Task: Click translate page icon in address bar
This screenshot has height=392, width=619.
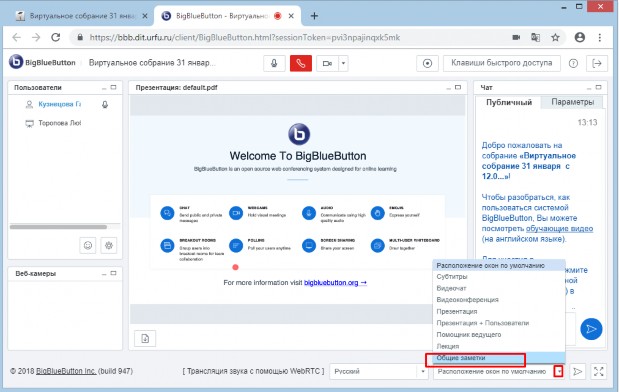Action: coord(535,38)
